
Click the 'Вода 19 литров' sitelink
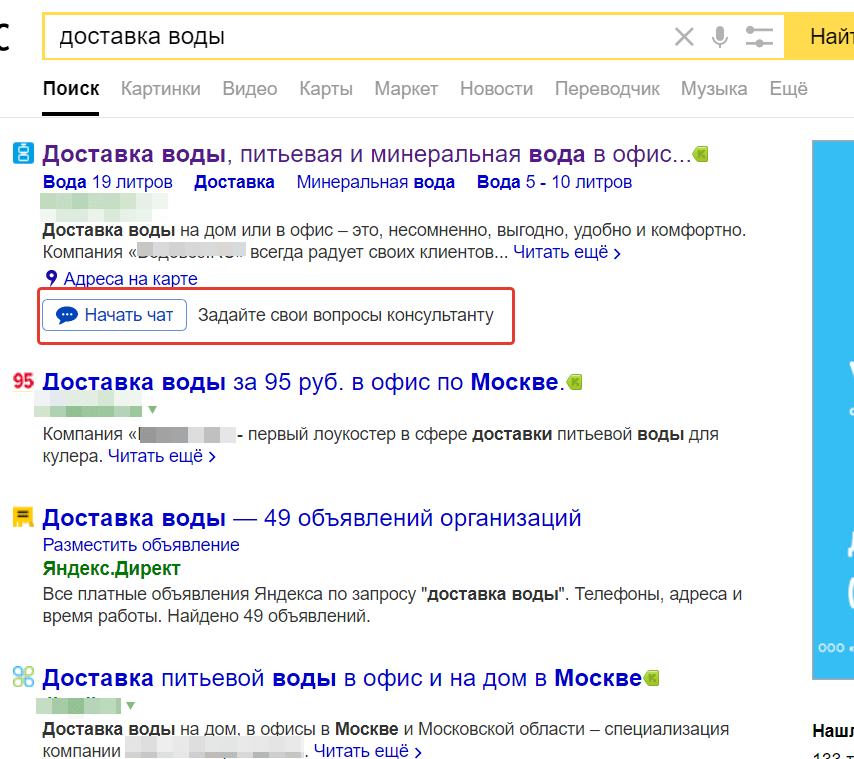pyautogui.click(x=107, y=182)
